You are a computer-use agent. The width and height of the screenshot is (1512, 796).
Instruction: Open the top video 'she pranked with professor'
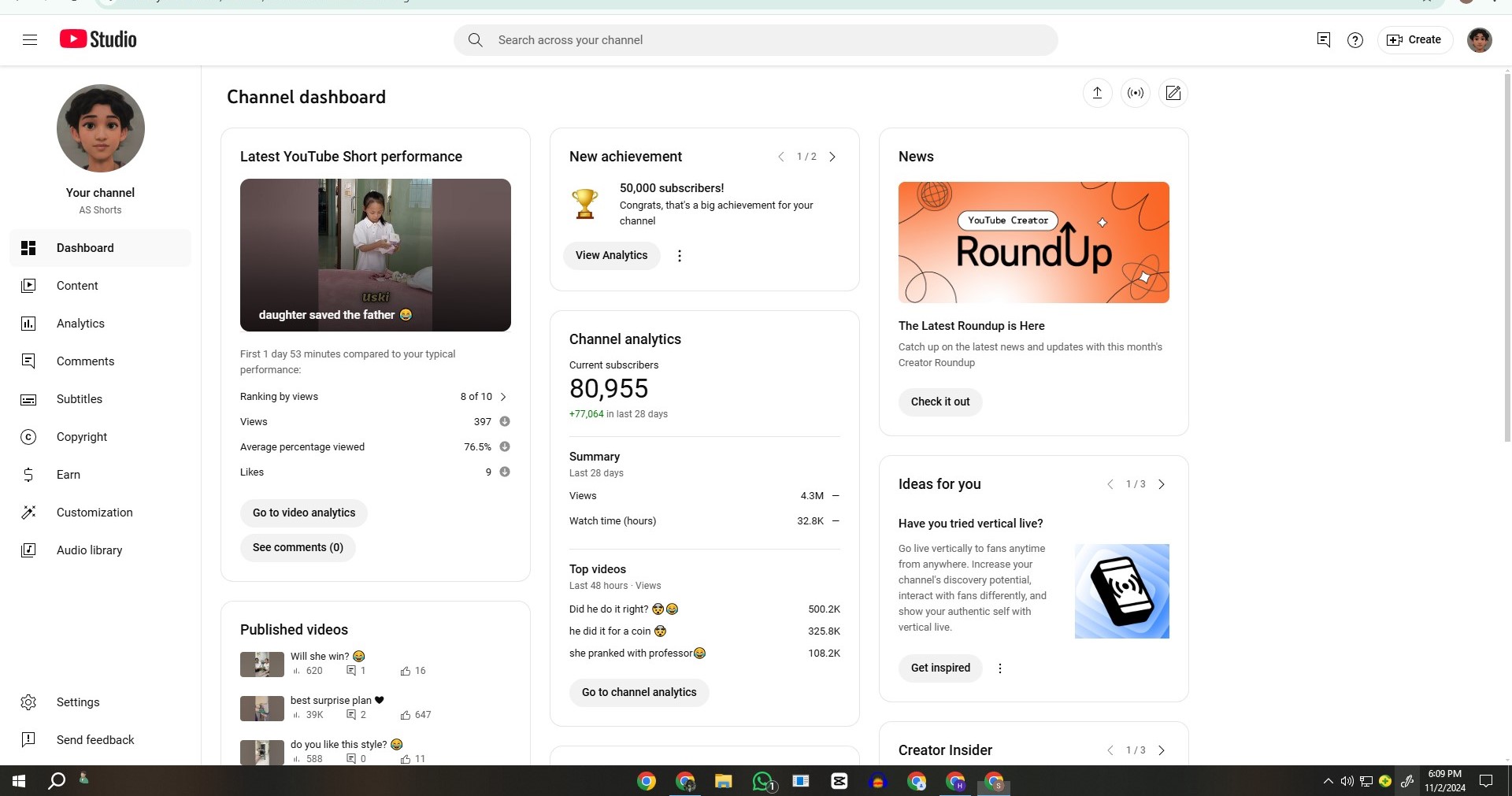click(x=638, y=653)
